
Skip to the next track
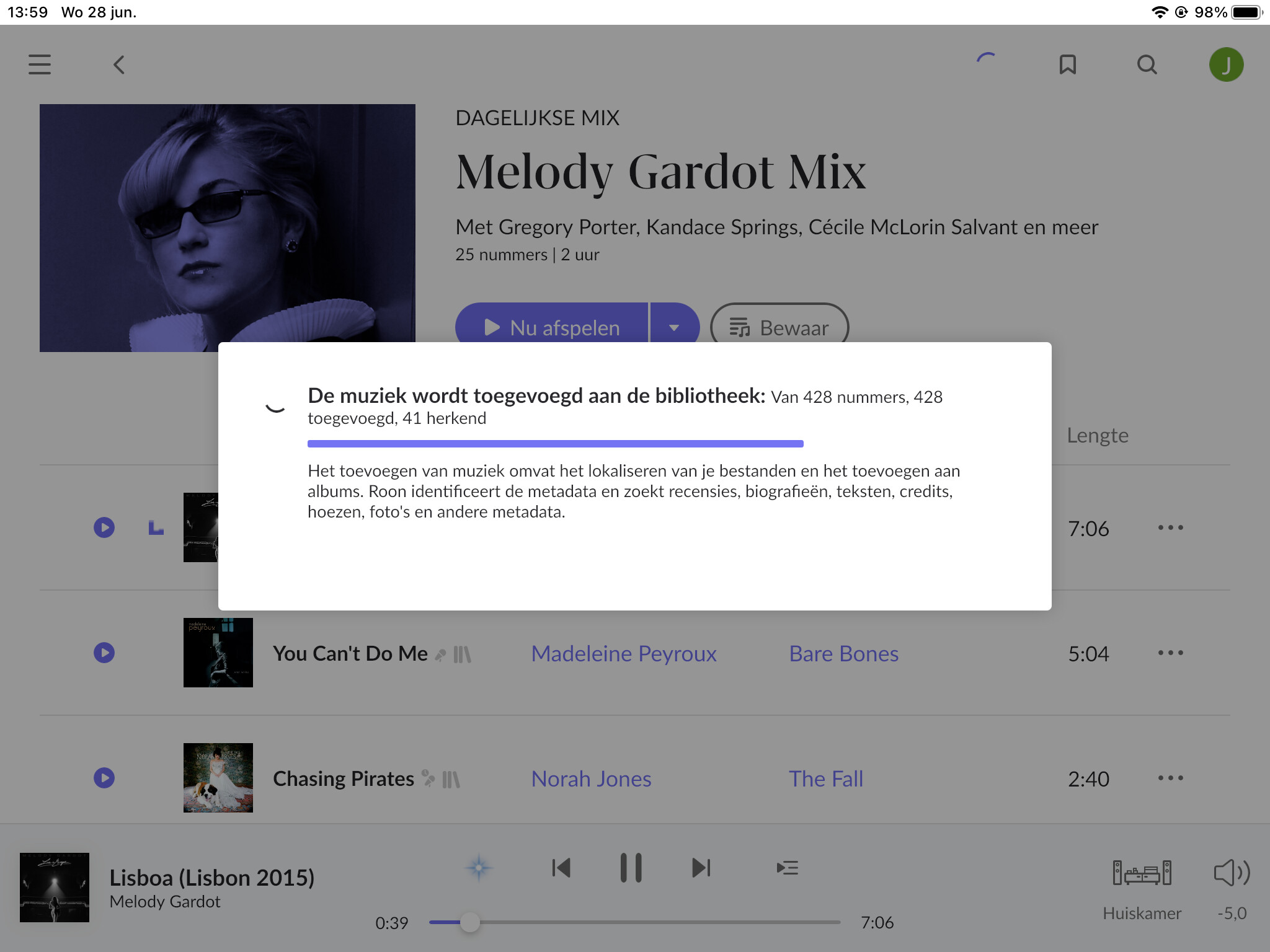pos(701,868)
